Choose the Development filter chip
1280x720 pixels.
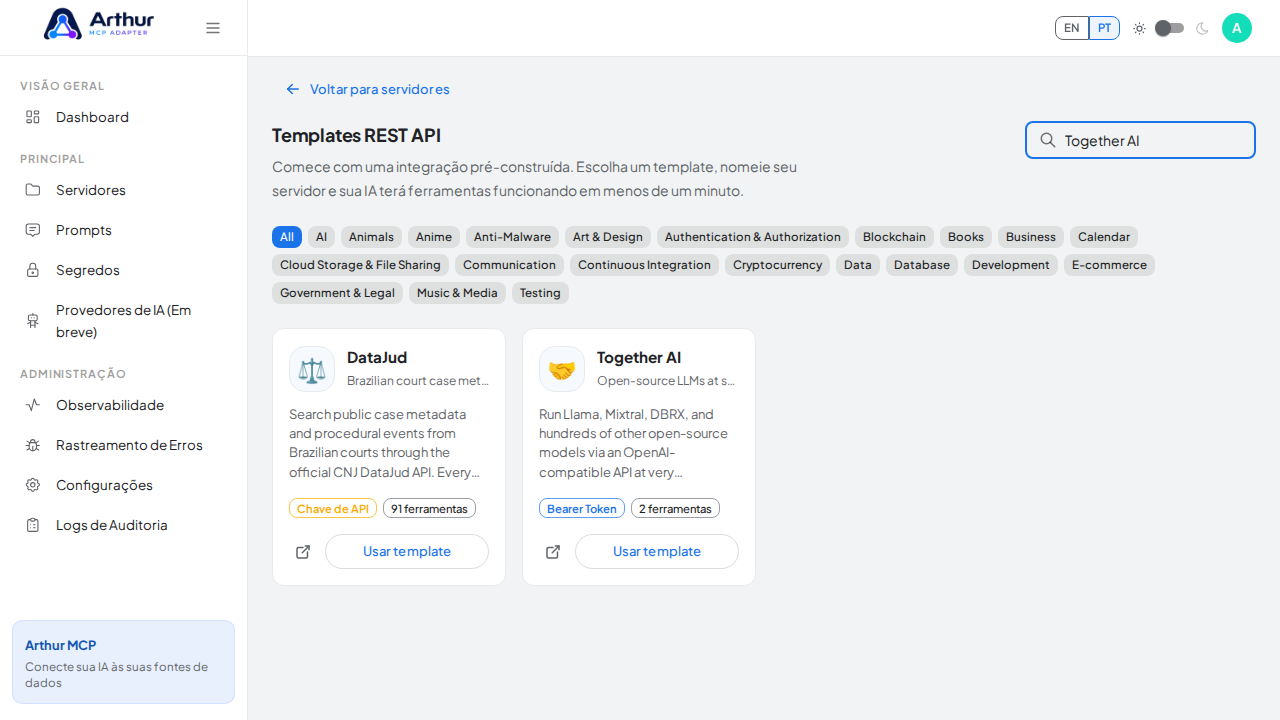click(x=1011, y=265)
